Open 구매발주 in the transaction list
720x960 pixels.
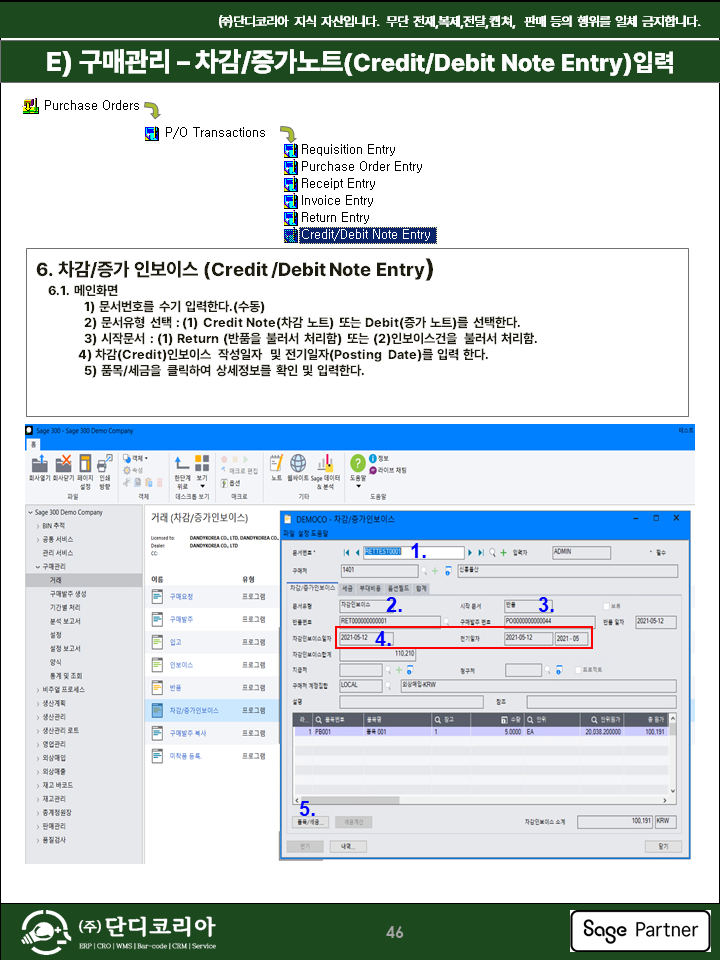pos(181,619)
